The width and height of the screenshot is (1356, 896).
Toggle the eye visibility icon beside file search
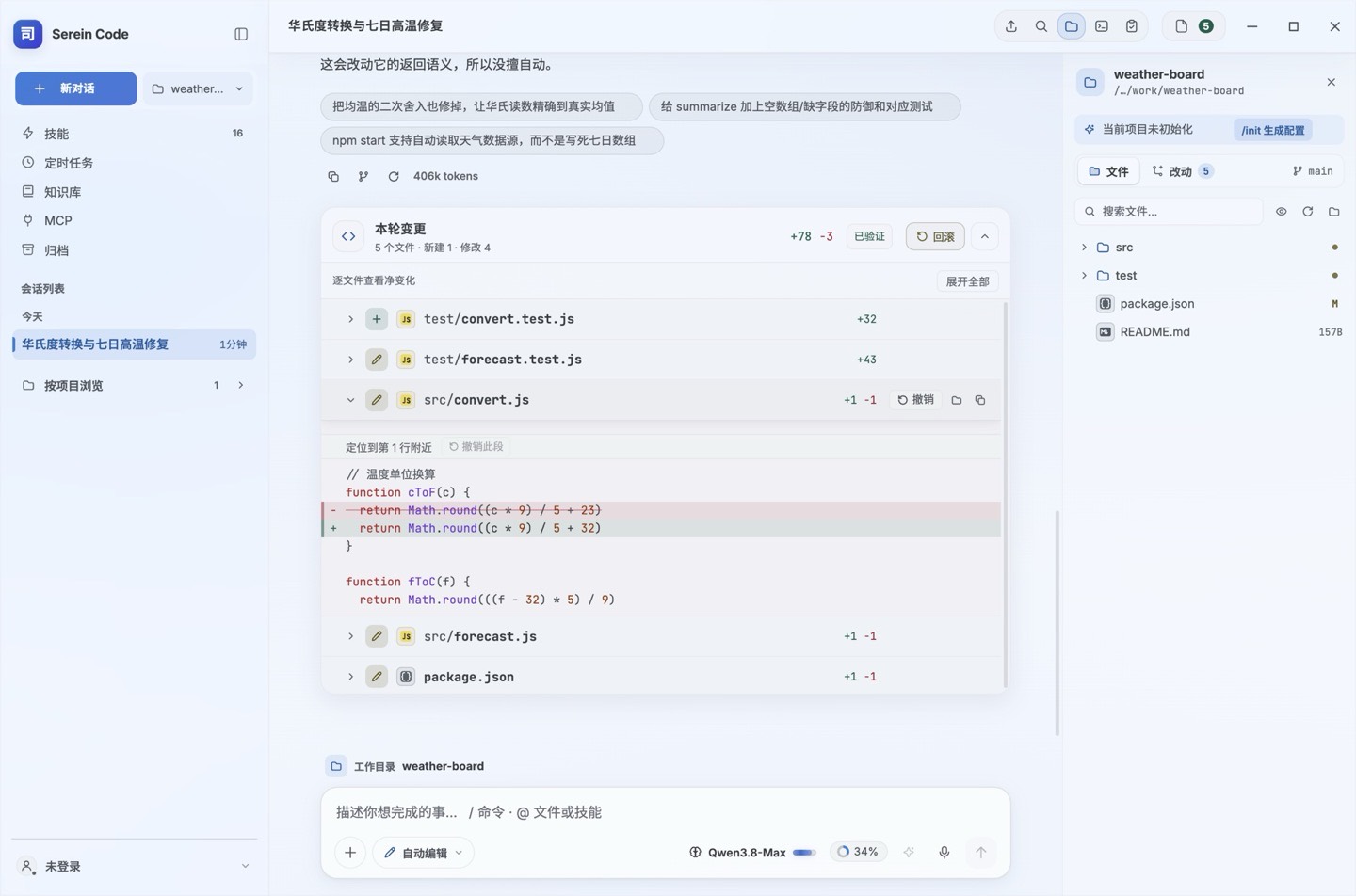(1282, 212)
